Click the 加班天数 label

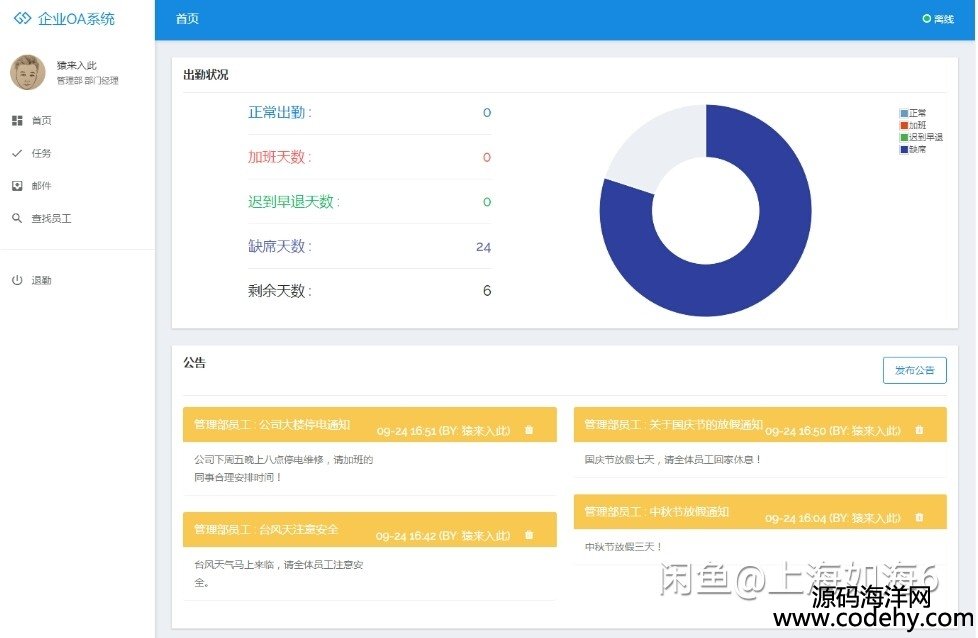click(x=279, y=157)
